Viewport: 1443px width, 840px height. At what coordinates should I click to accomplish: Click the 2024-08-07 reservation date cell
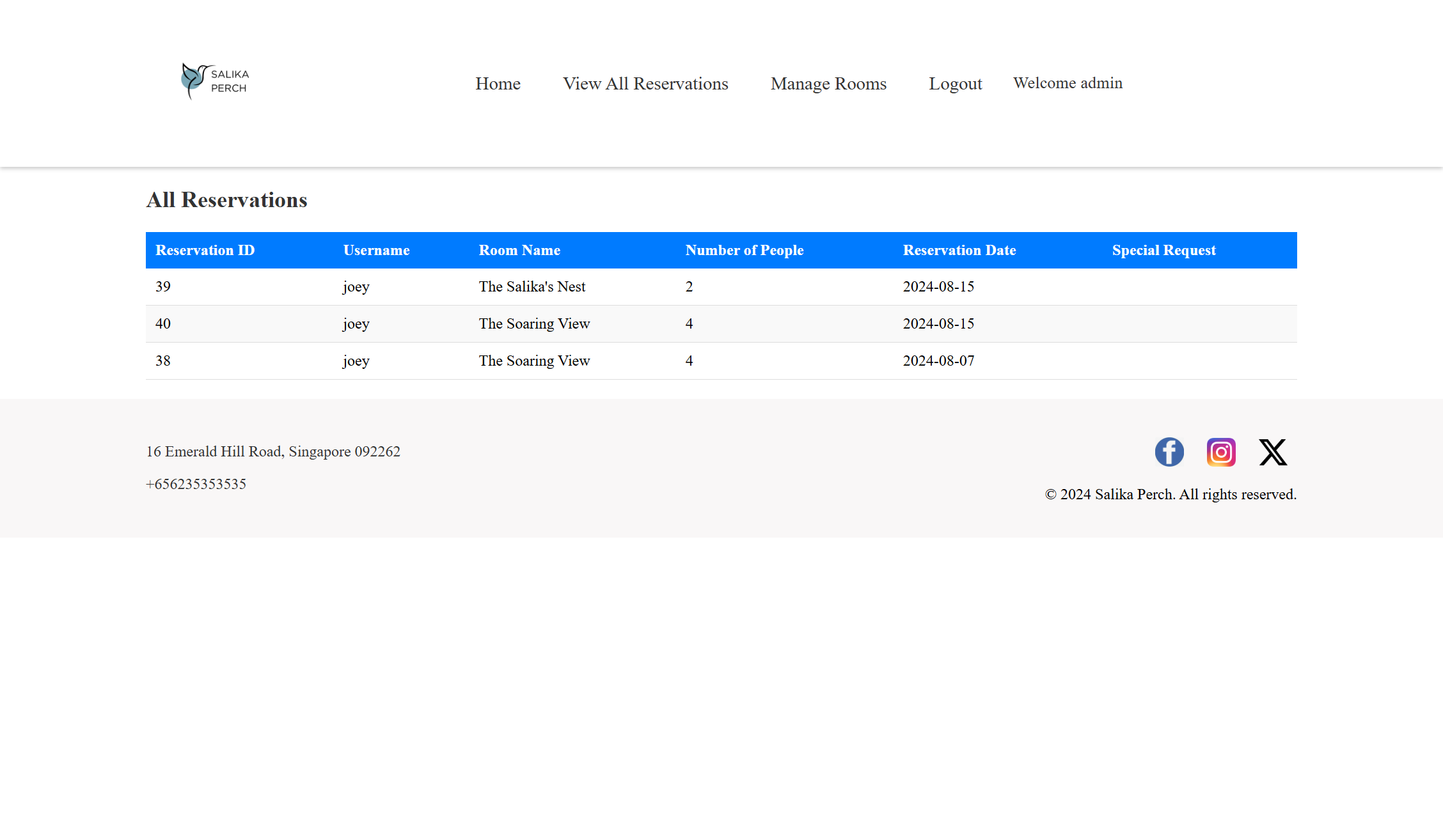click(938, 361)
